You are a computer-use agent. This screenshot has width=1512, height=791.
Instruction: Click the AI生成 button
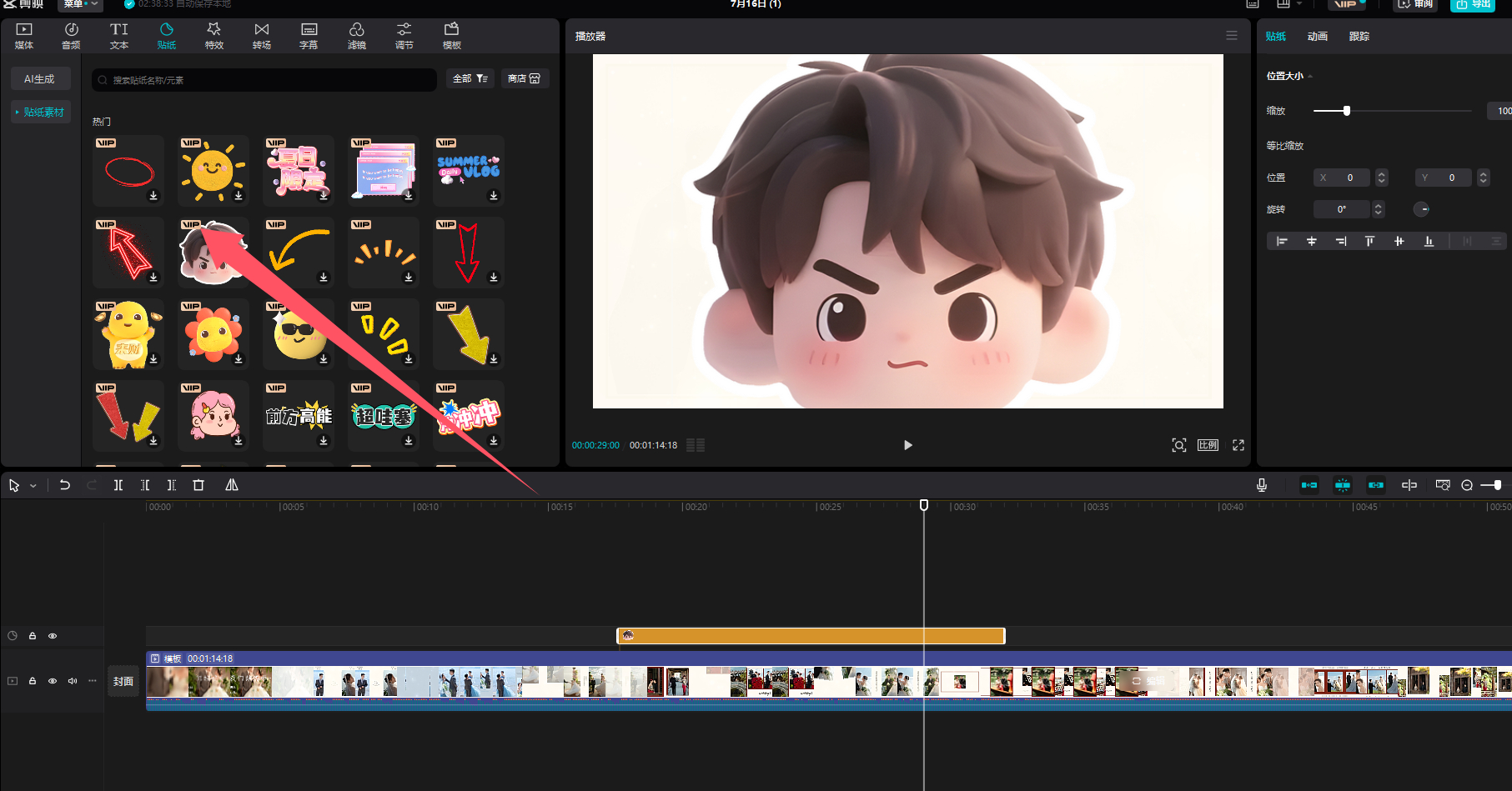tap(39, 79)
